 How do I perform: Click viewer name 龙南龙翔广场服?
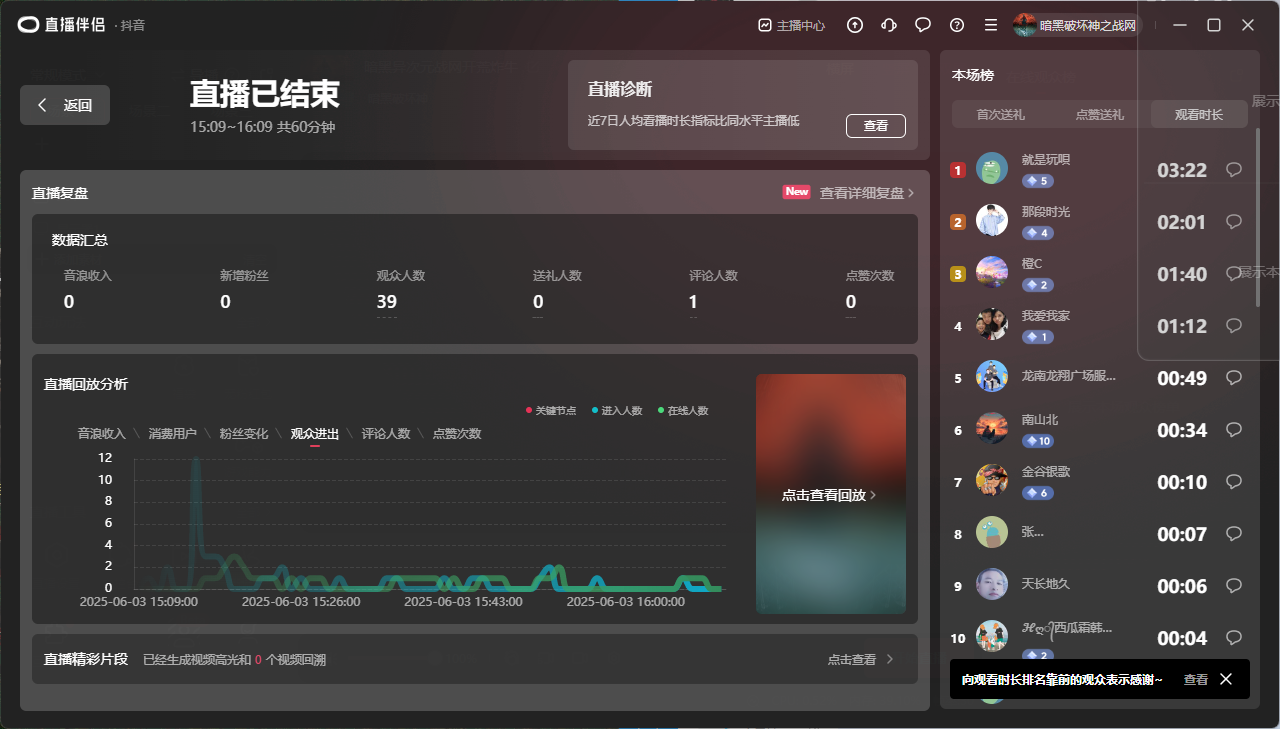(x=1068, y=376)
